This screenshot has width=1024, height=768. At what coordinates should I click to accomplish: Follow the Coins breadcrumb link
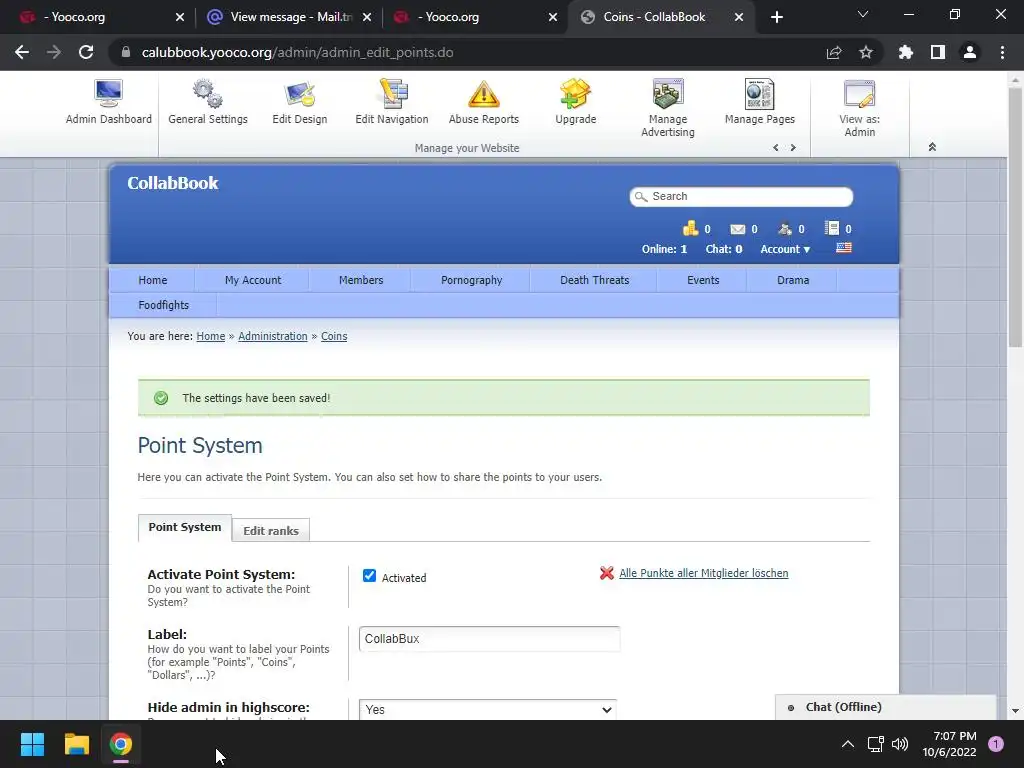[334, 336]
